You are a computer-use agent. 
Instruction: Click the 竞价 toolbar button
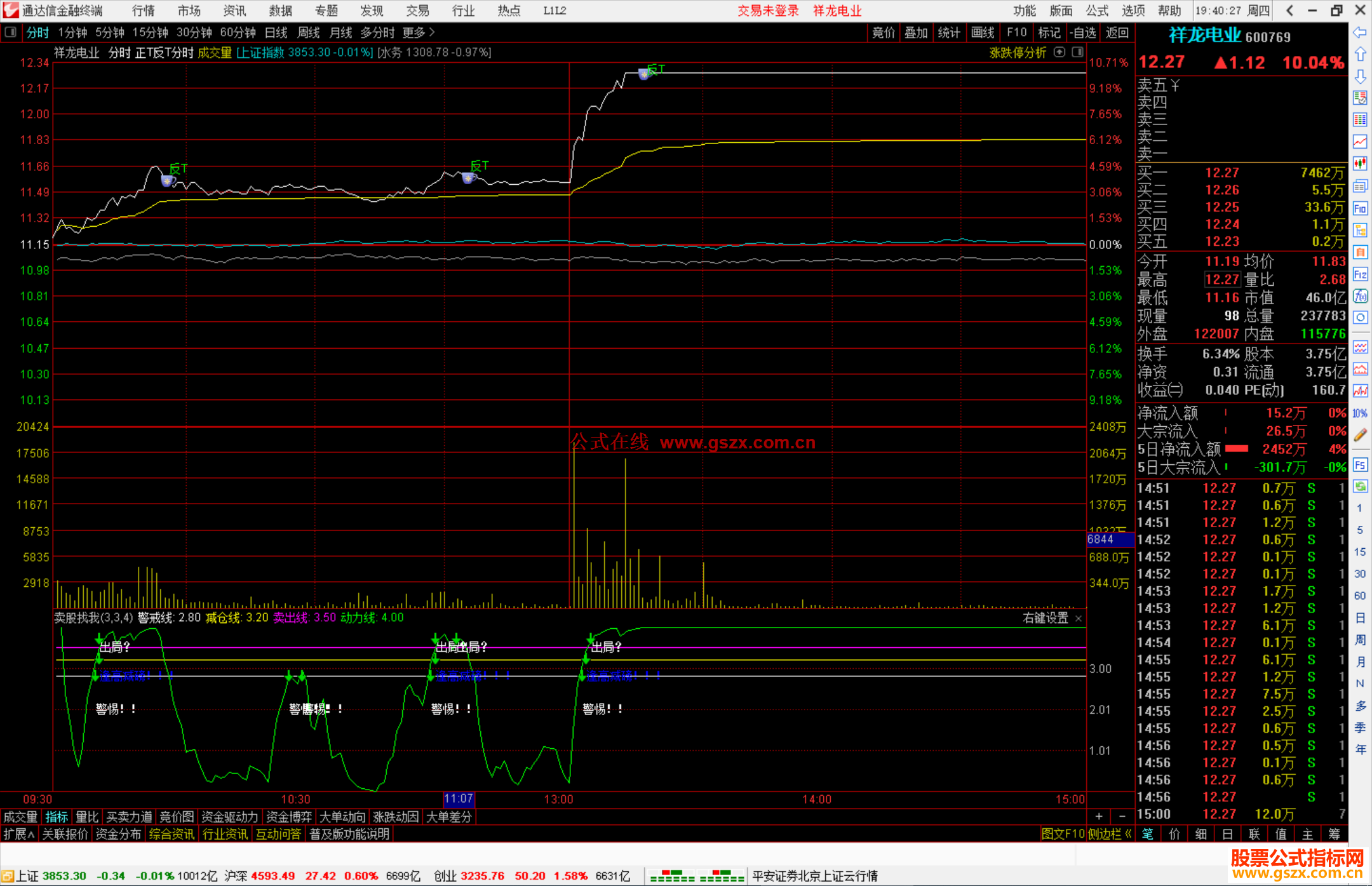pos(884,32)
